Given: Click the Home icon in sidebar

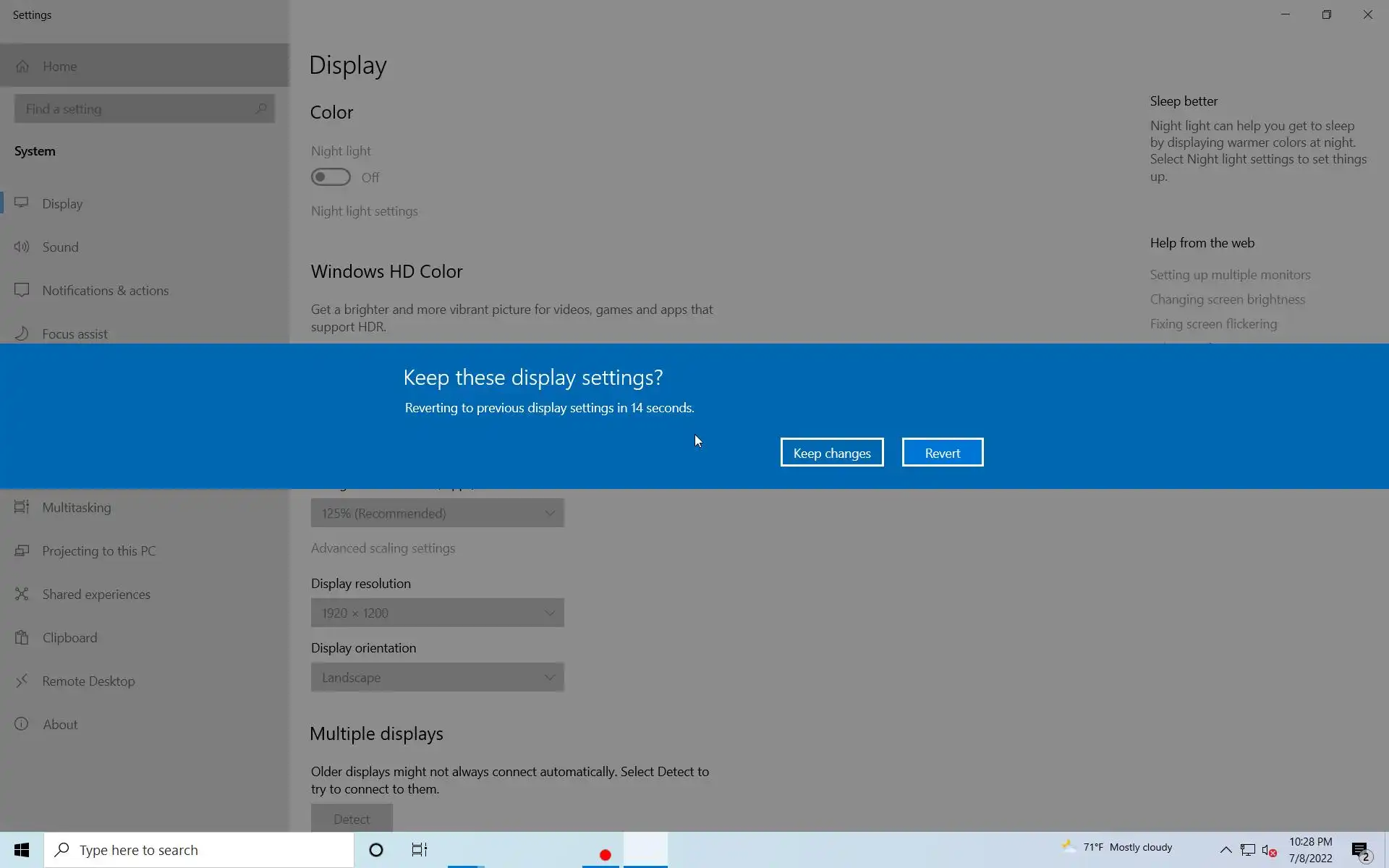Looking at the screenshot, I should [22, 67].
